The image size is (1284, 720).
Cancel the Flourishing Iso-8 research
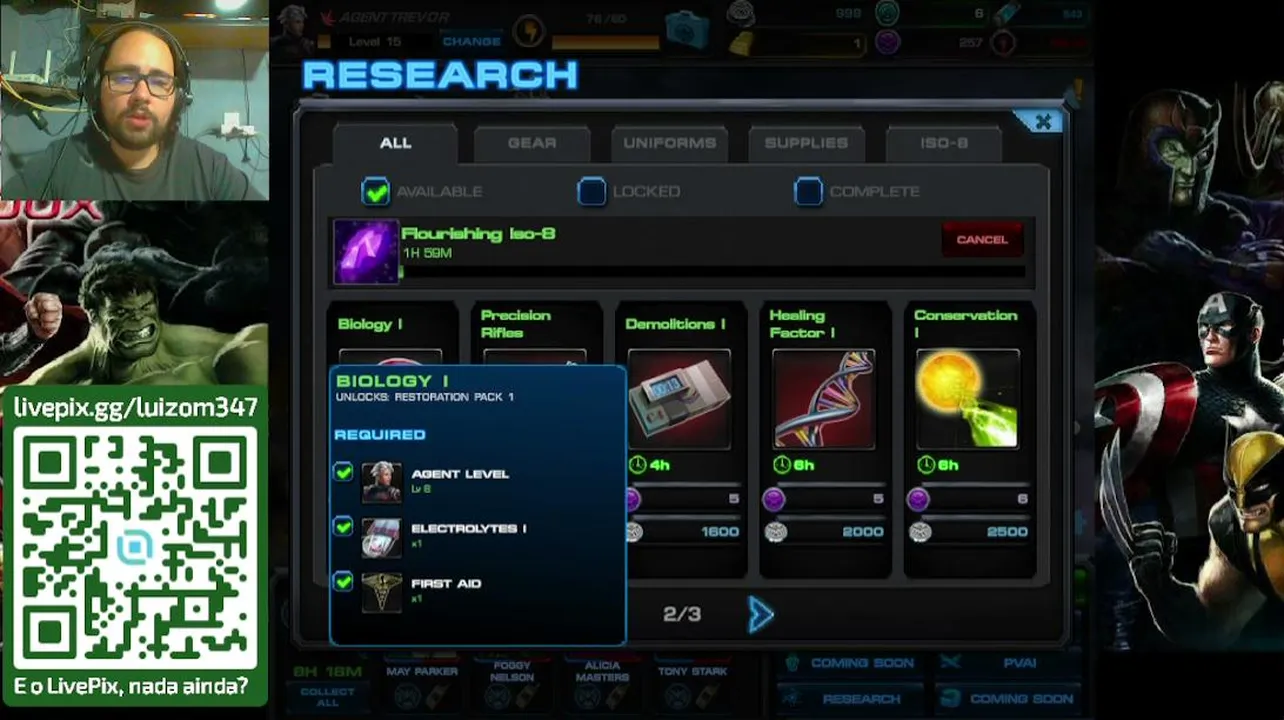[982, 240]
